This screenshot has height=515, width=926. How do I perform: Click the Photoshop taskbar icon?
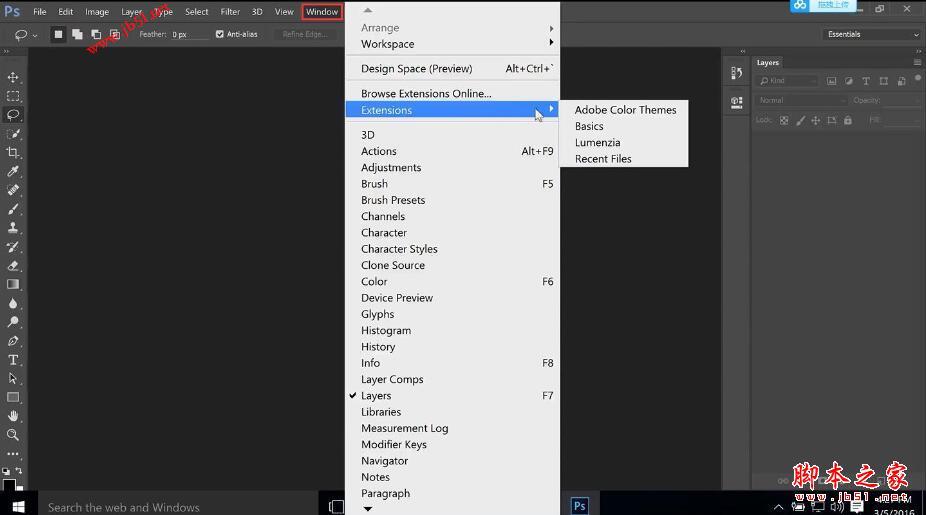pos(579,506)
